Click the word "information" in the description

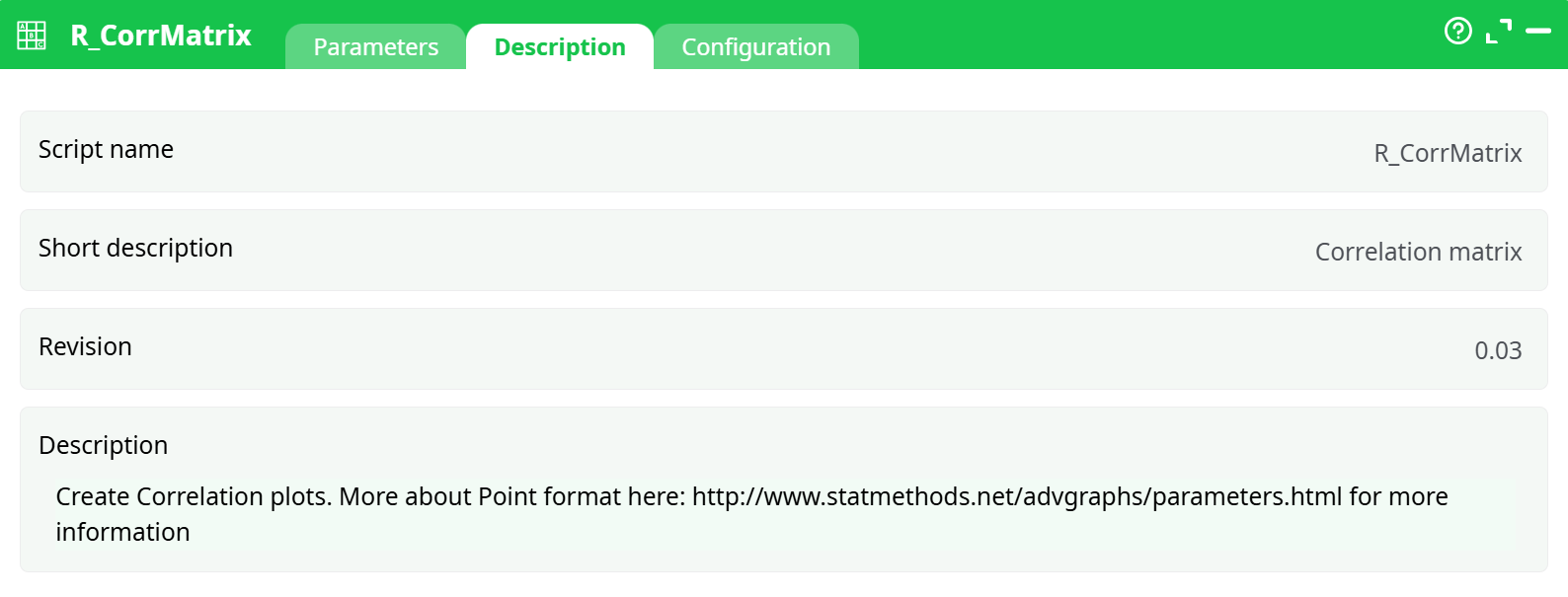pos(122,532)
